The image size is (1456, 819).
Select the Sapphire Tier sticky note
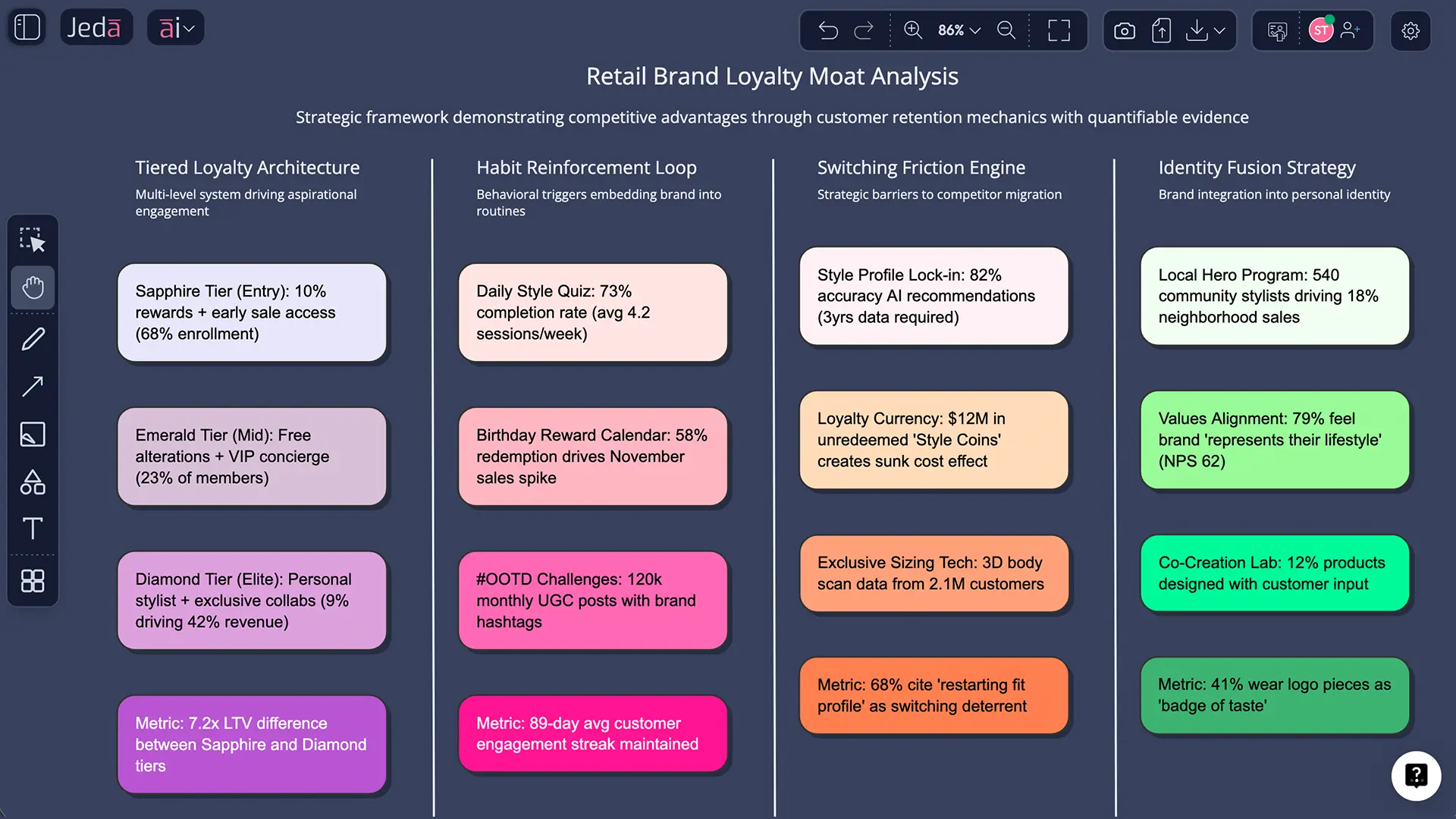pyautogui.click(x=252, y=312)
